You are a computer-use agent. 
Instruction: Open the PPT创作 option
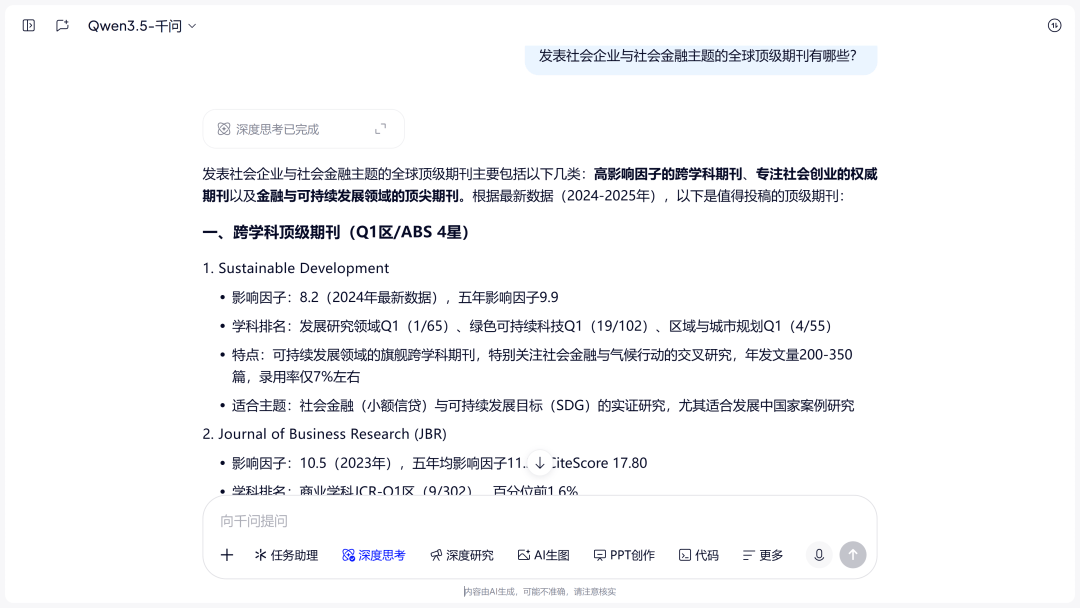click(x=624, y=555)
